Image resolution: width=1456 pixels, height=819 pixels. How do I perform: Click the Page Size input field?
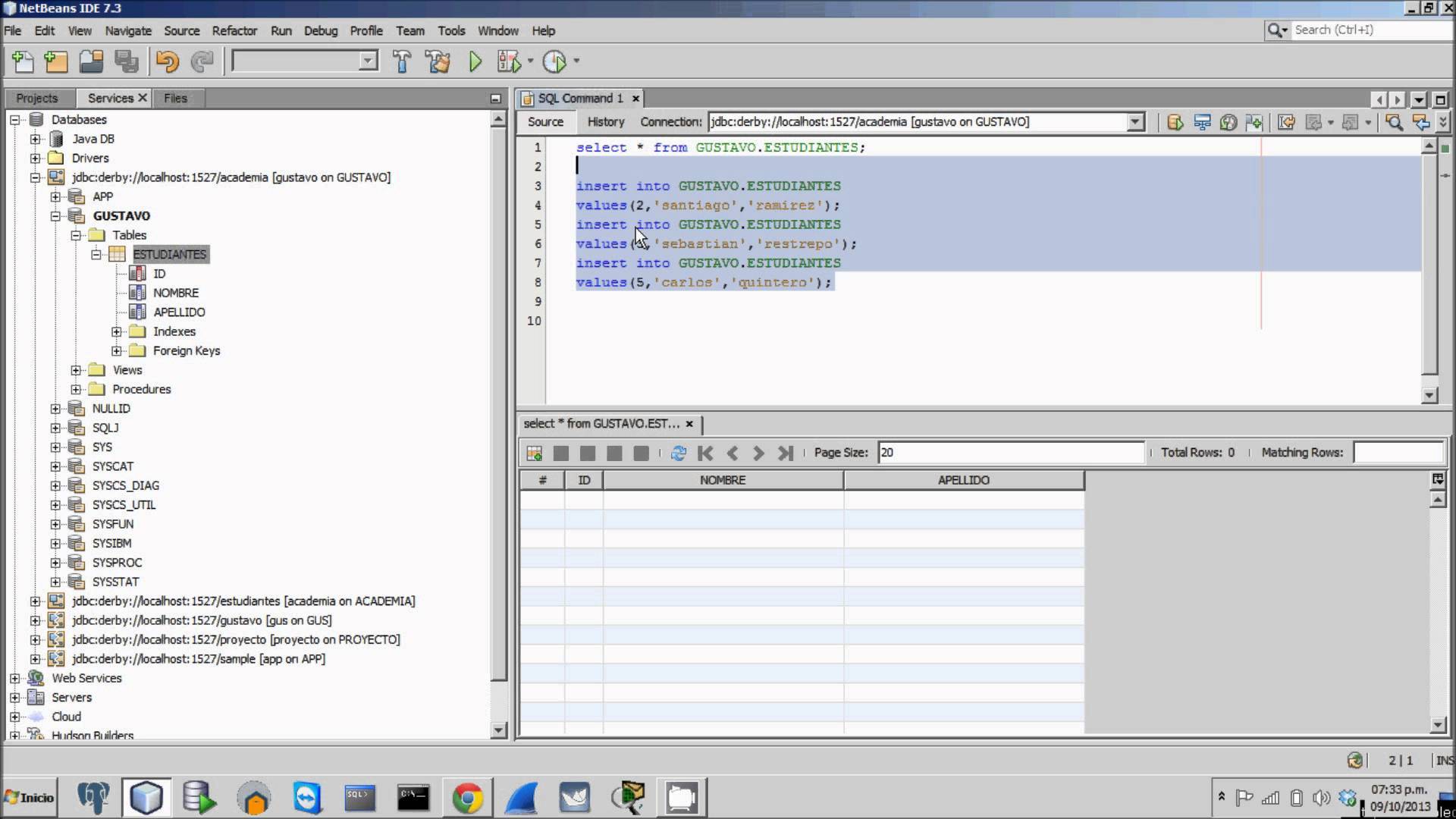pos(1009,453)
